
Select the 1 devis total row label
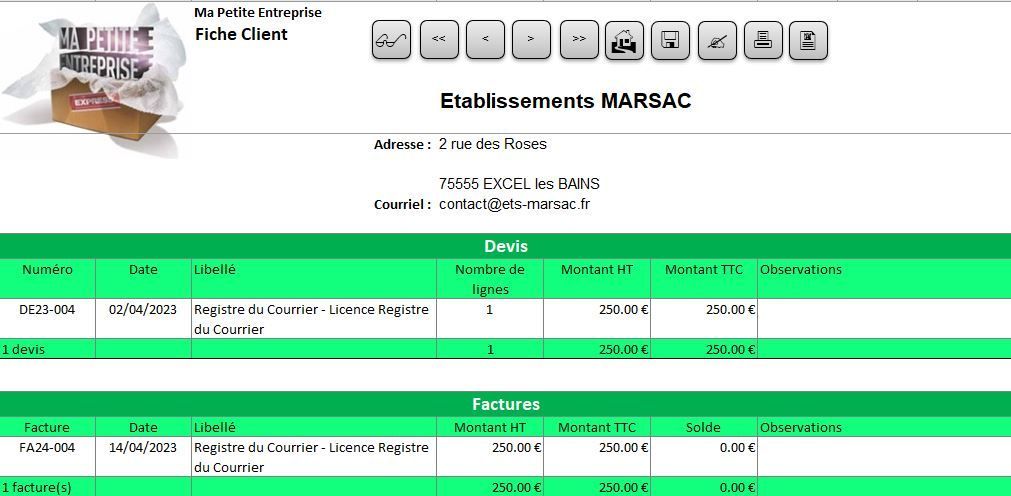[24, 350]
